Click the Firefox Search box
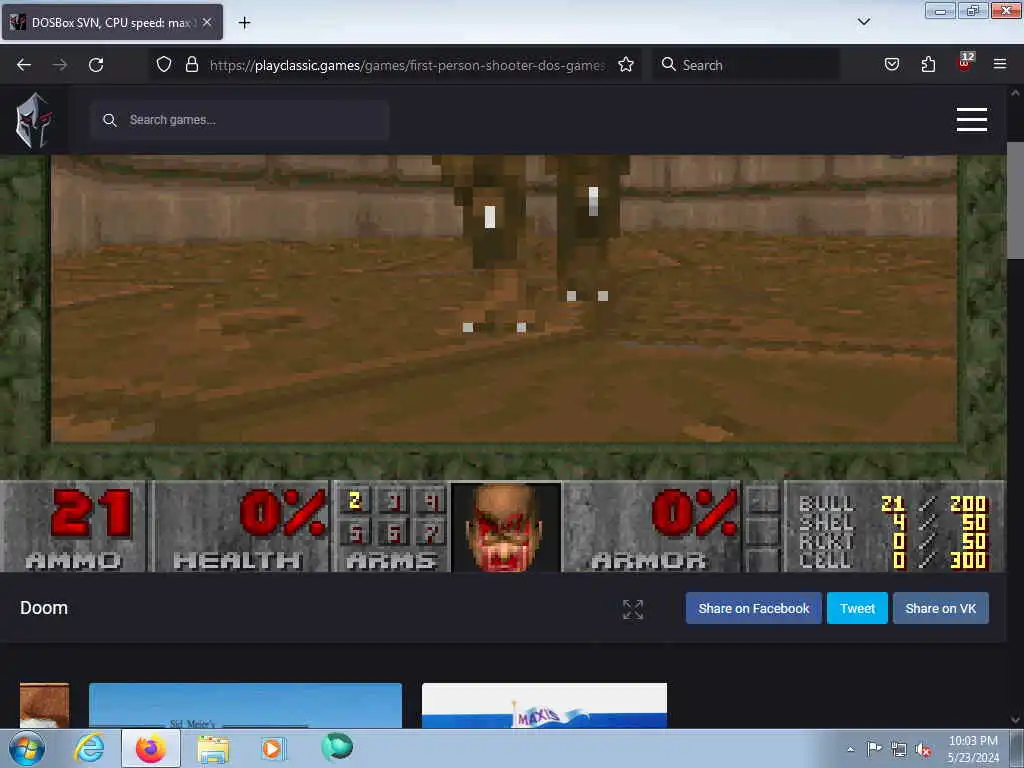The height and width of the screenshot is (768, 1024). click(x=746, y=65)
